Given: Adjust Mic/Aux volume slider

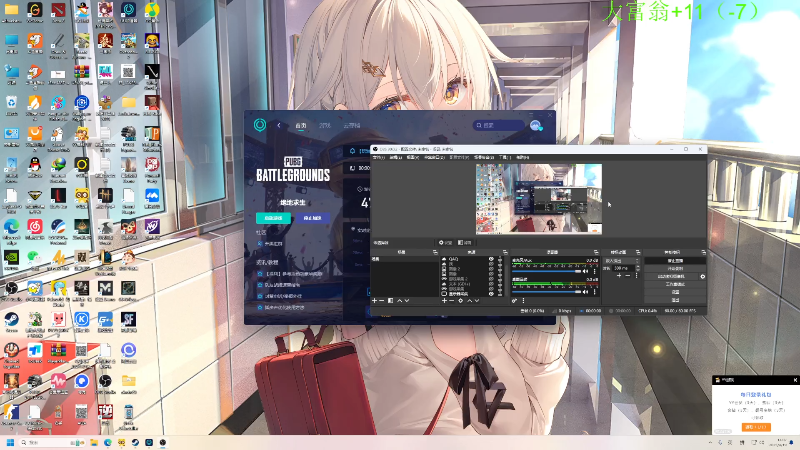Looking at the screenshot, I should coord(546,271).
